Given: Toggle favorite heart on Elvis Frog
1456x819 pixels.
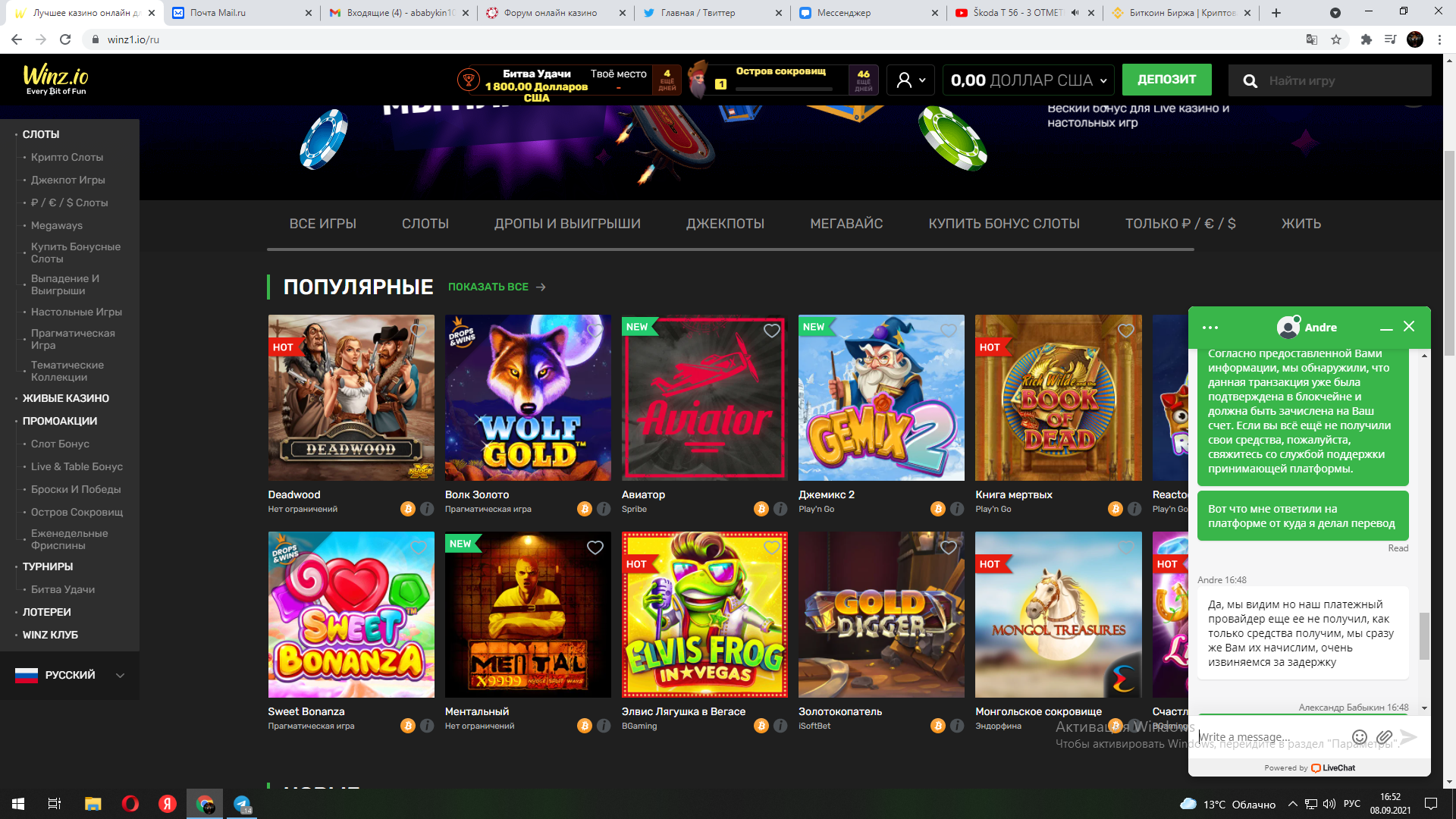Looking at the screenshot, I should [x=772, y=548].
